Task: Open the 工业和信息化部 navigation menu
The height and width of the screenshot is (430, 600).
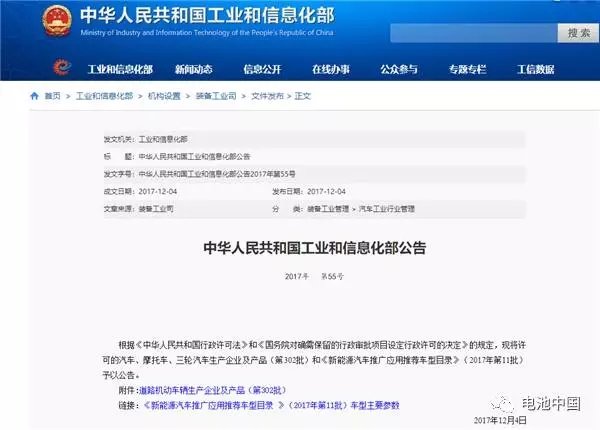Action: (120, 69)
